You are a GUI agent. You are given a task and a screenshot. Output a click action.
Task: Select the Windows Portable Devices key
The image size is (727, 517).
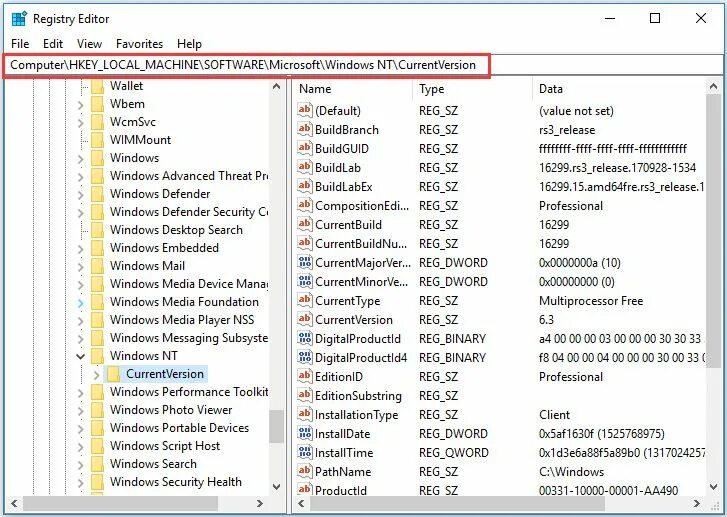[179, 428]
